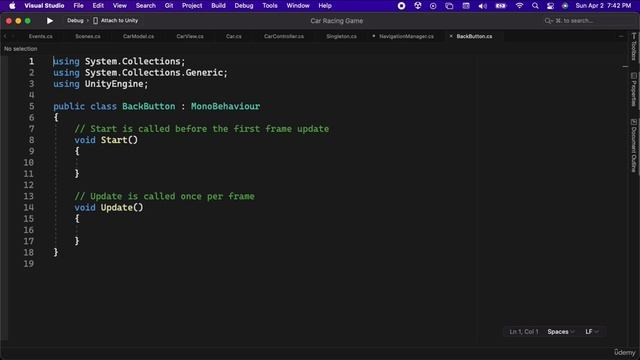Open the volume control in menu bar
Image resolution: width=640 pixels, height=360 pixels.
tap(482, 6)
